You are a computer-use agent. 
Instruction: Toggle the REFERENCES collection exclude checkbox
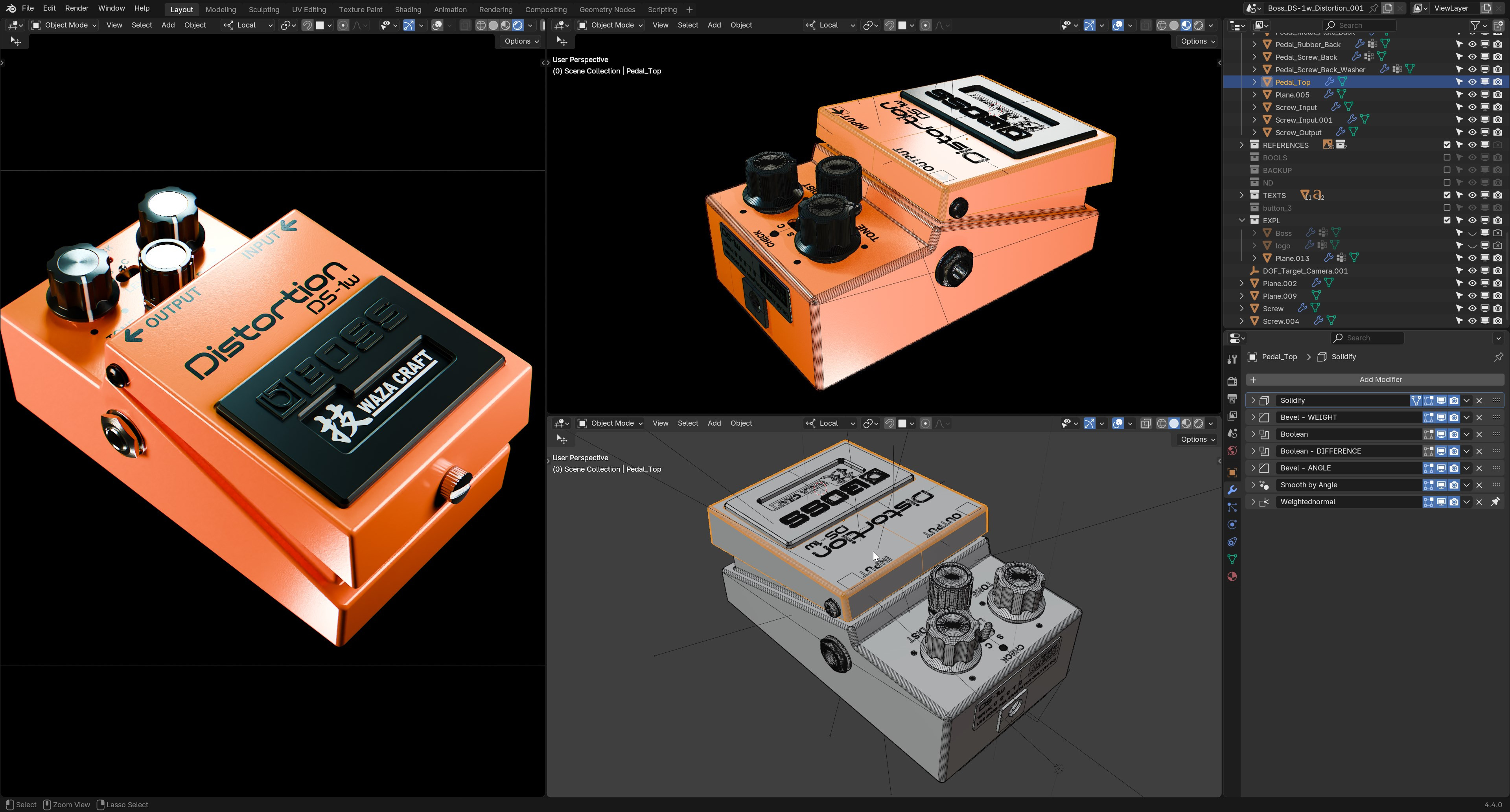pos(1447,145)
